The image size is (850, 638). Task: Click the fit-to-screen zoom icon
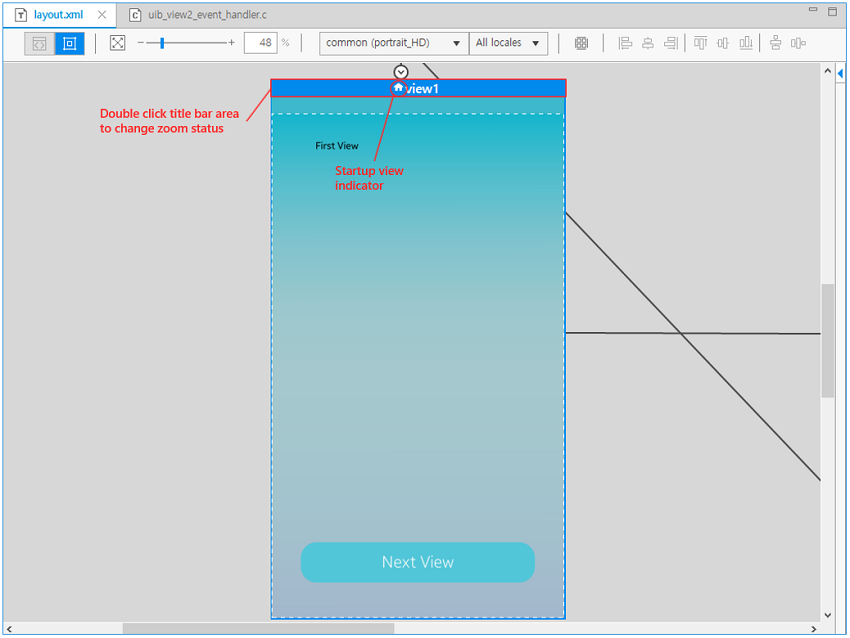(117, 43)
